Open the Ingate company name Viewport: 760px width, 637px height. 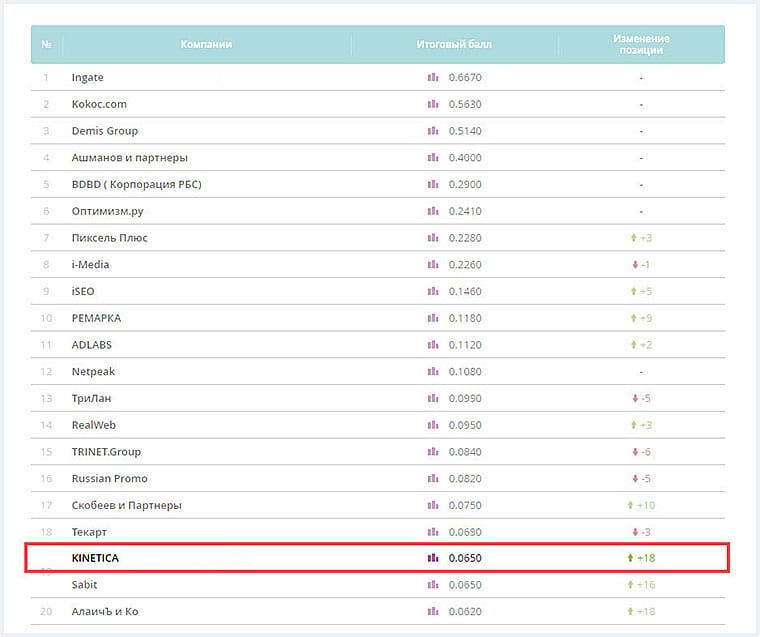[87, 78]
